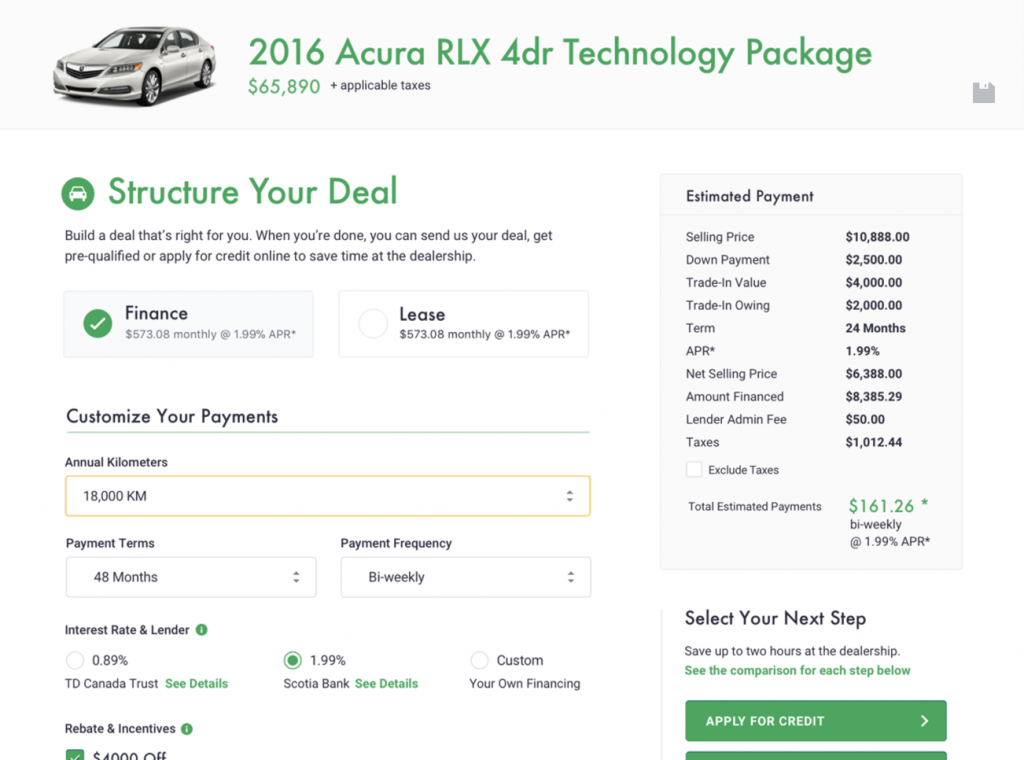
Task: Choose the Custom financing radio button
Action: click(480, 660)
